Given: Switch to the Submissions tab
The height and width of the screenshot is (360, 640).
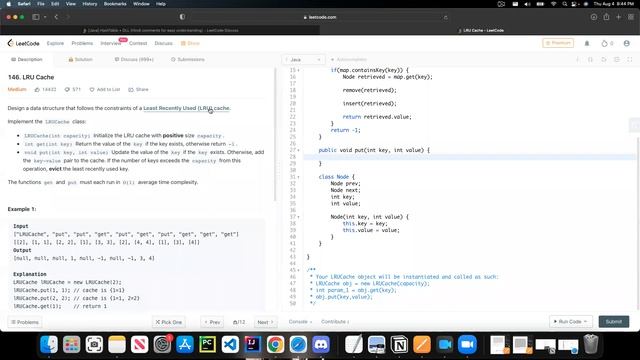Looking at the screenshot, I should point(188,60).
